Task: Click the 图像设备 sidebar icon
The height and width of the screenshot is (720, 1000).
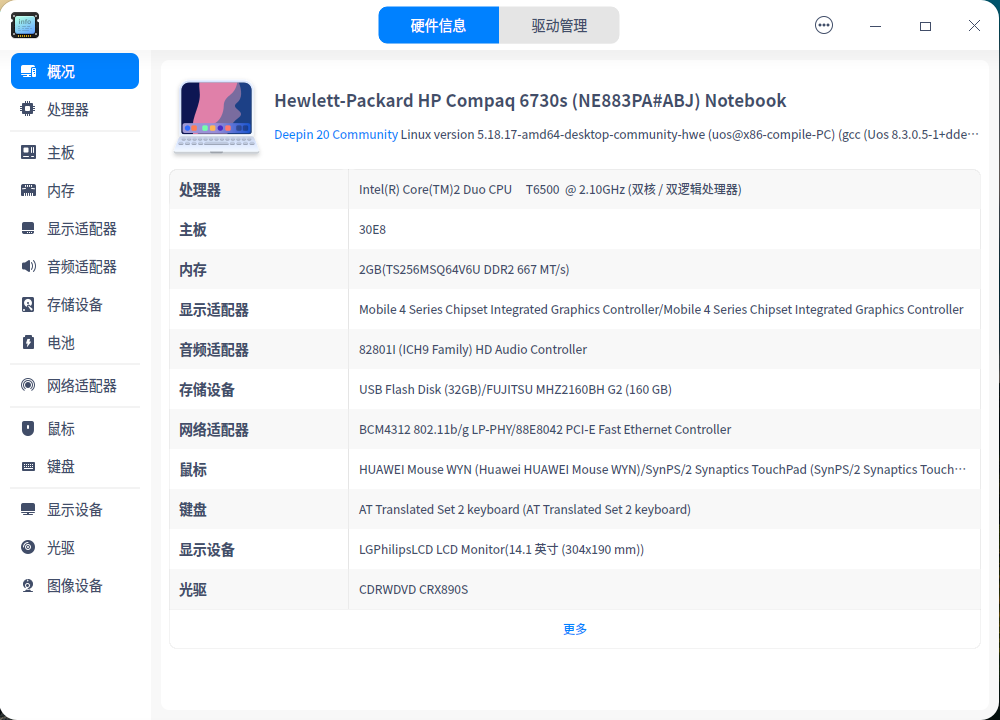Action: 27,585
